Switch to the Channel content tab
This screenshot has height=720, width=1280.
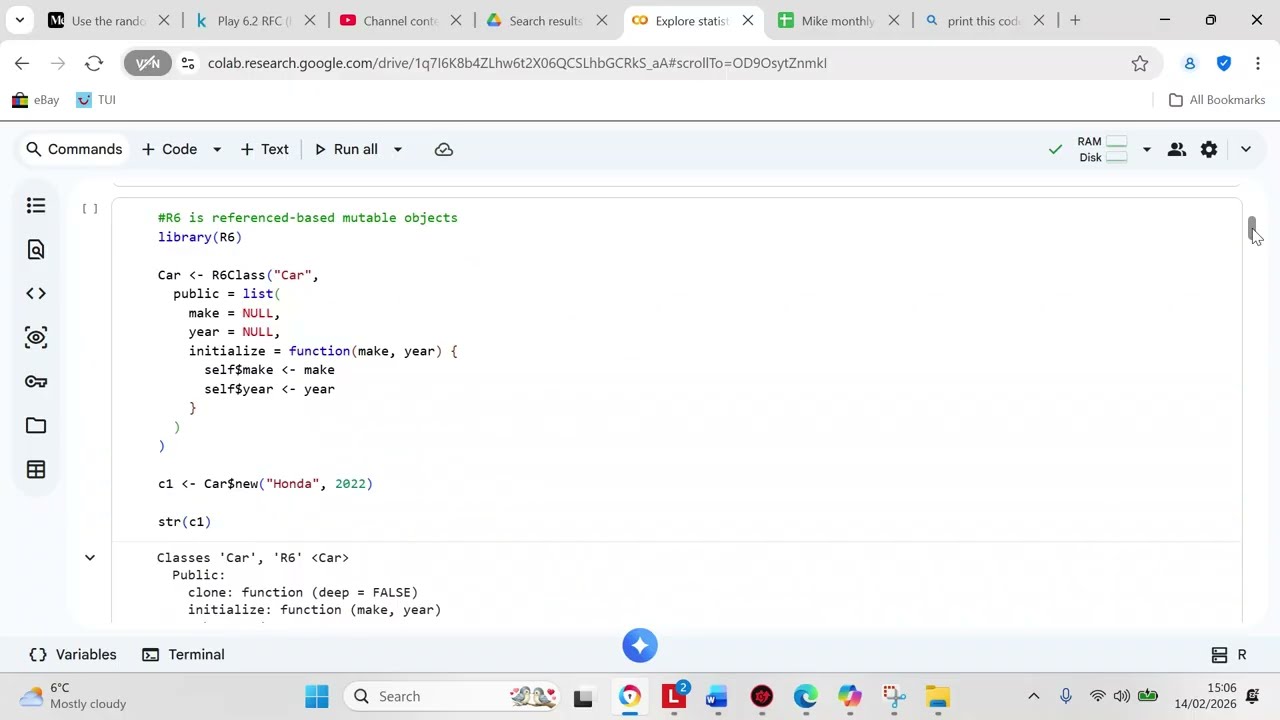(400, 20)
